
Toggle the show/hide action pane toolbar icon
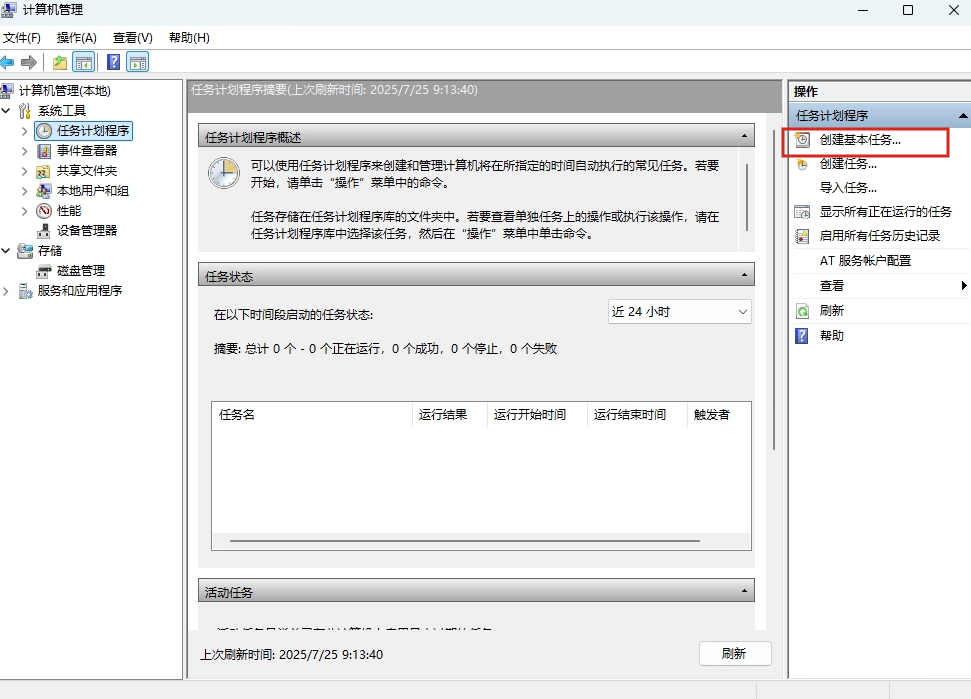click(x=137, y=62)
